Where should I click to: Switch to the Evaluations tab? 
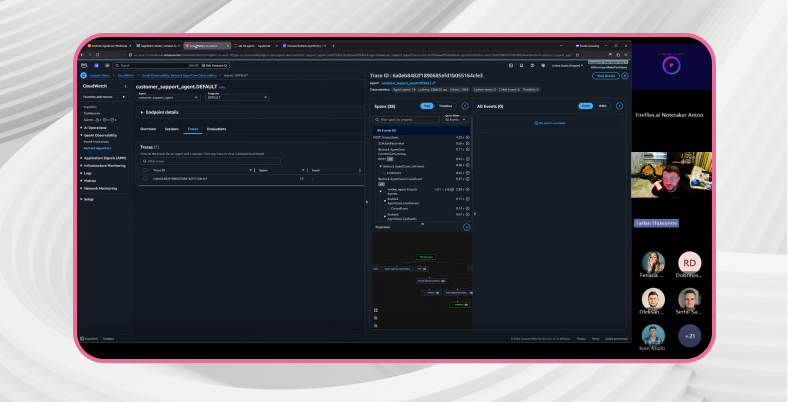[217, 129]
